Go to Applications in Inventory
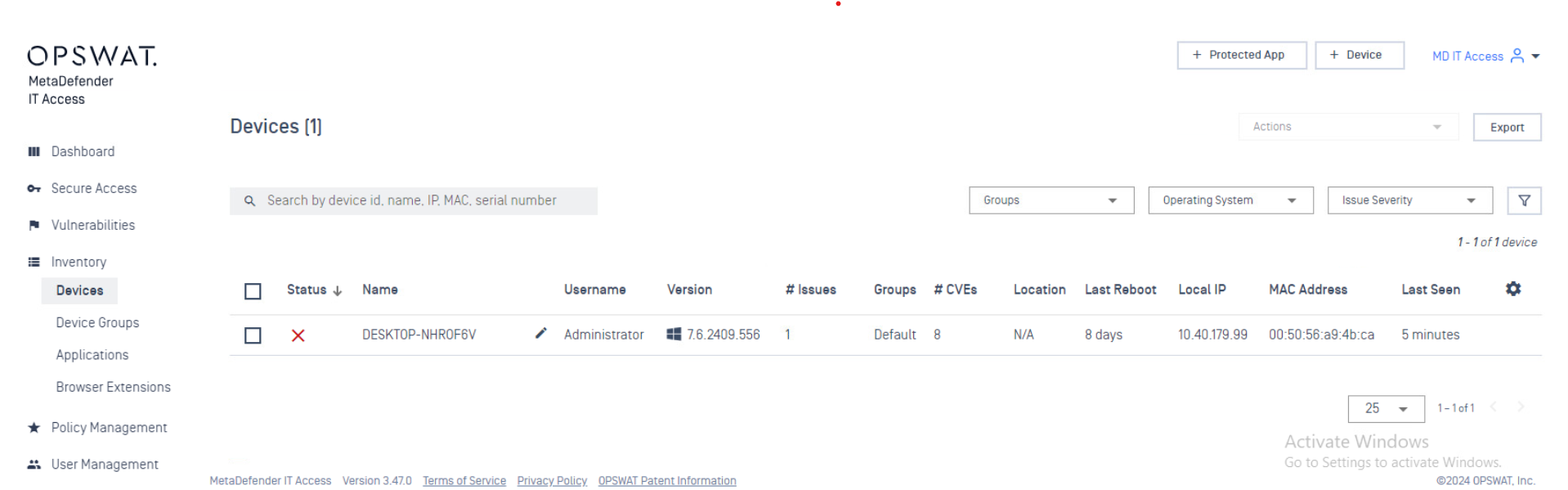 point(92,354)
